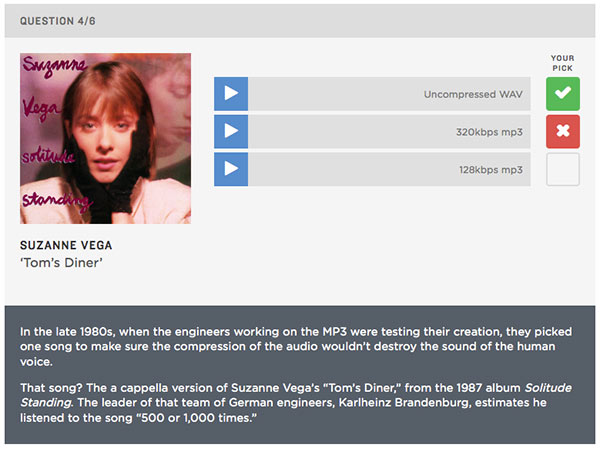Image resolution: width=600 pixels, height=451 pixels.
Task: Play the Uncompressed WAV sample
Action: point(231,94)
